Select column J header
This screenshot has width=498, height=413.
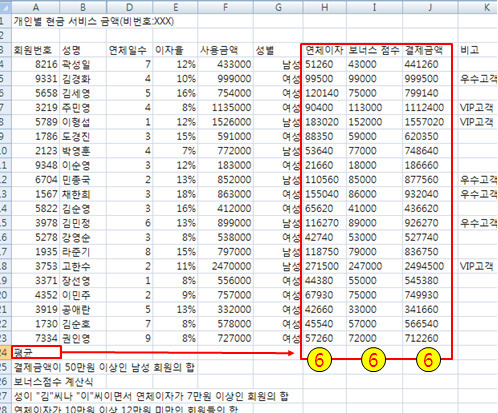pyautogui.click(x=430, y=7)
